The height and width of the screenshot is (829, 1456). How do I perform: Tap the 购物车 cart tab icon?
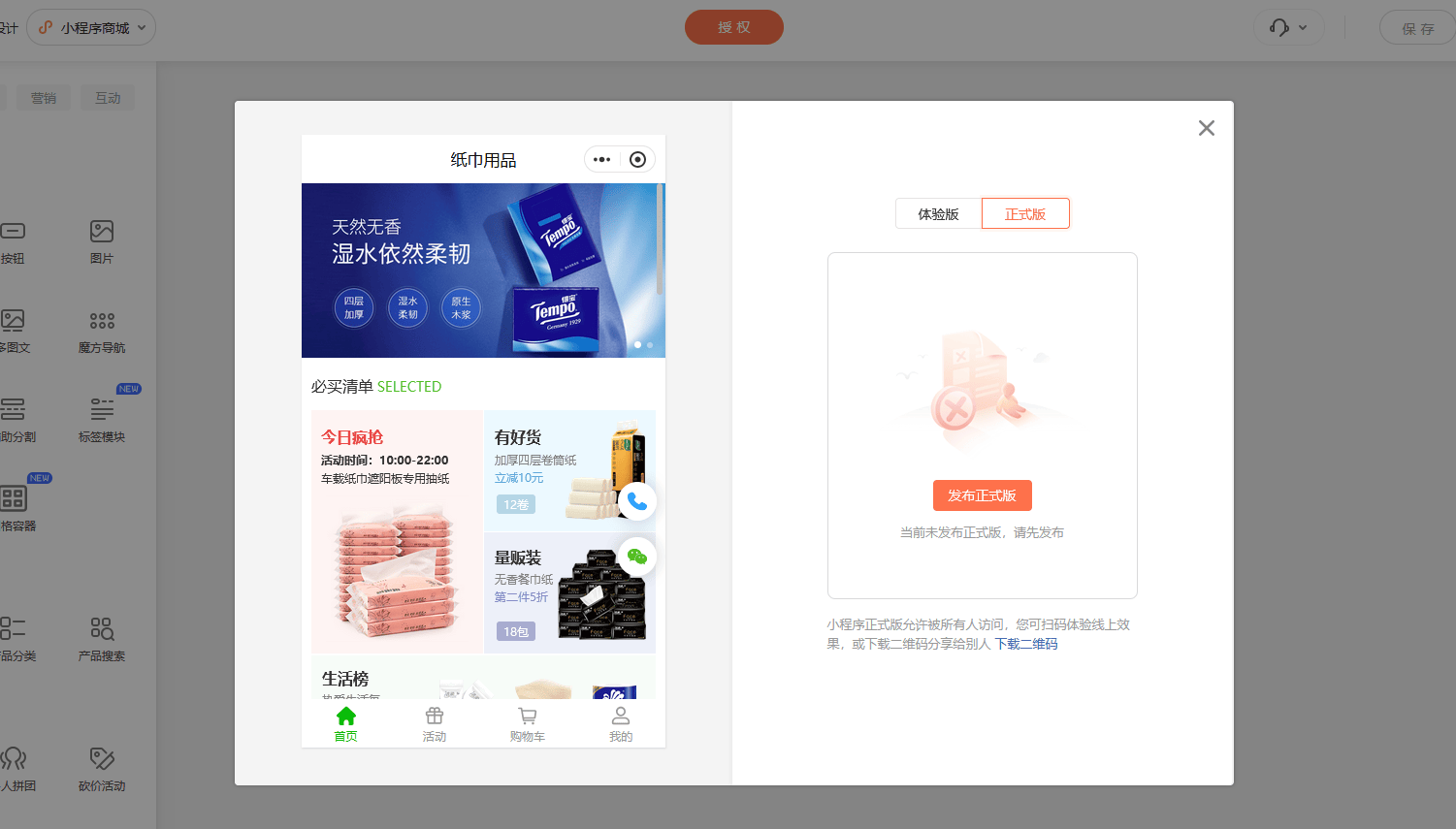pyautogui.click(x=527, y=717)
